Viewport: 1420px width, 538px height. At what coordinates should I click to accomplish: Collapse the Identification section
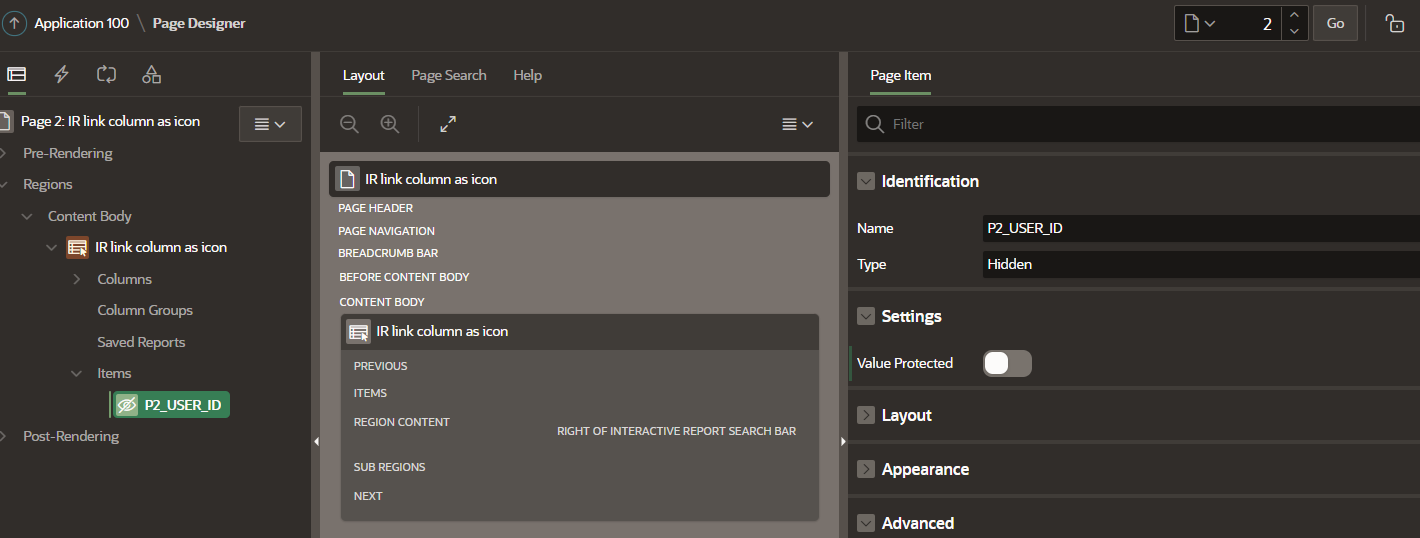(x=866, y=181)
